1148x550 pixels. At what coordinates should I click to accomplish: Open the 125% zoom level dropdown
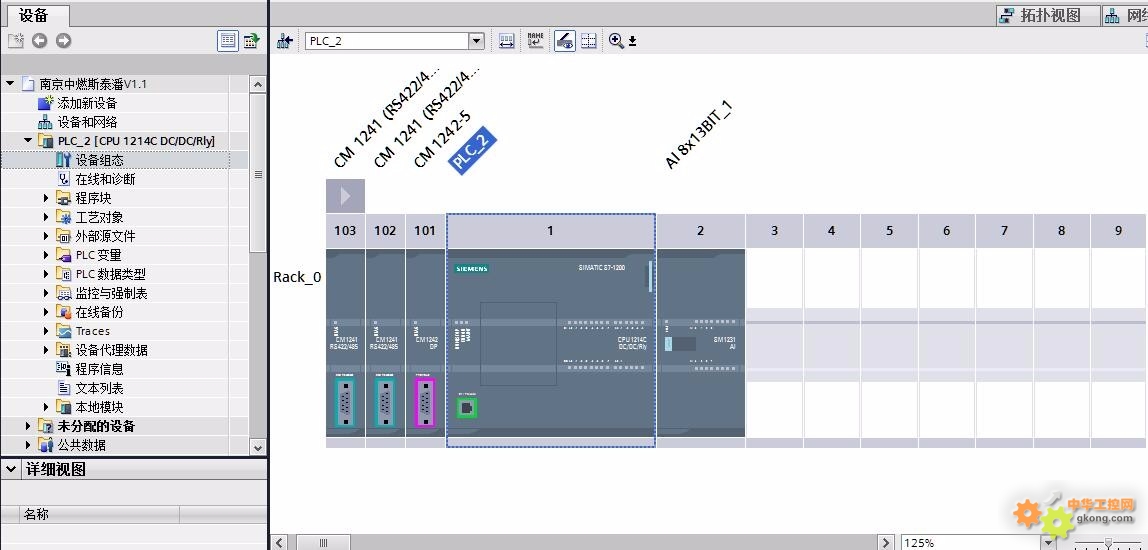tap(1048, 543)
